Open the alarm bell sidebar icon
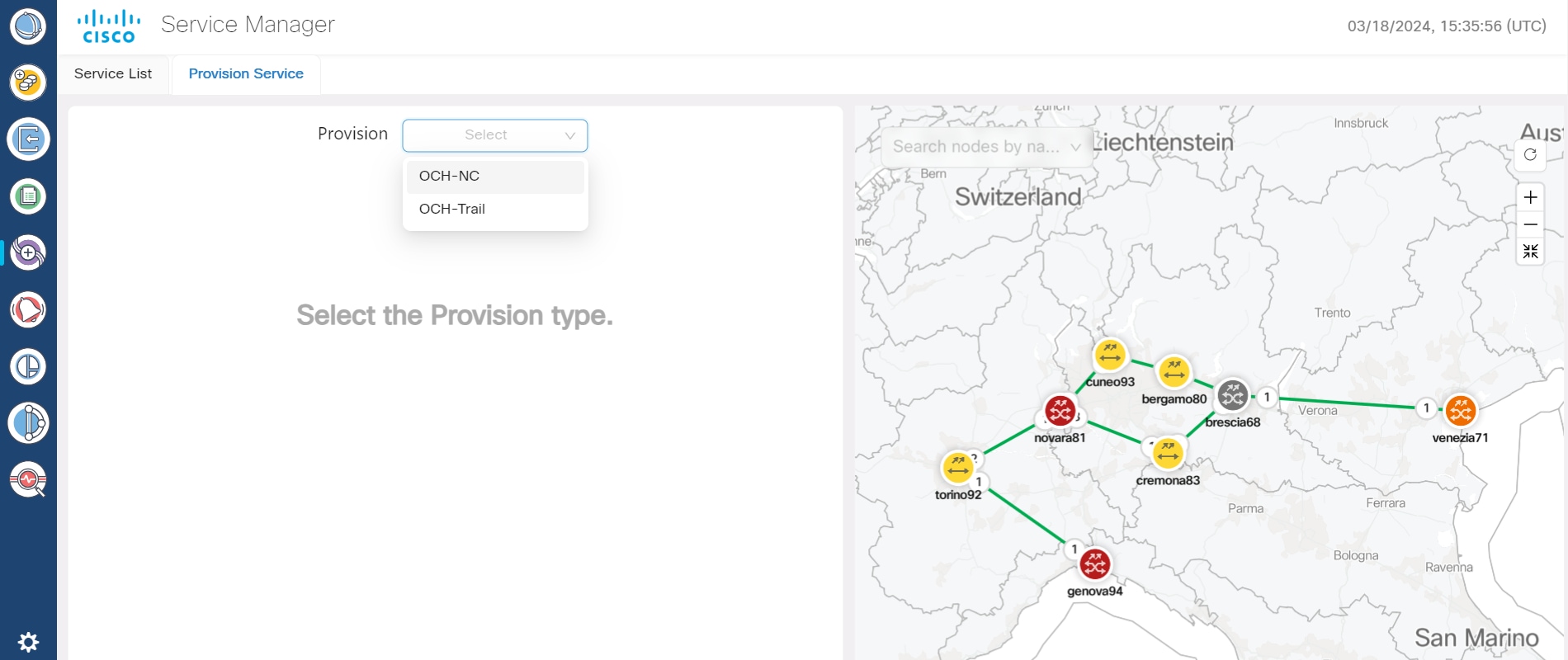Image resolution: width=1568 pixels, height=660 pixels. click(28, 310)
